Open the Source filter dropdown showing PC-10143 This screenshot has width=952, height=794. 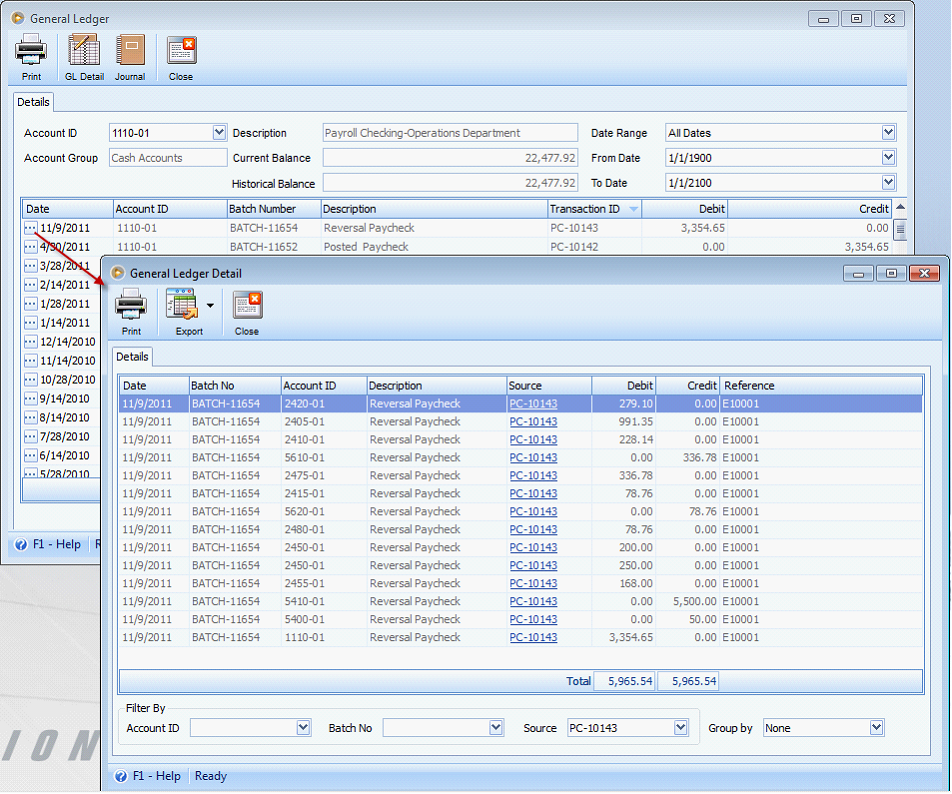(x=681, y=727)
